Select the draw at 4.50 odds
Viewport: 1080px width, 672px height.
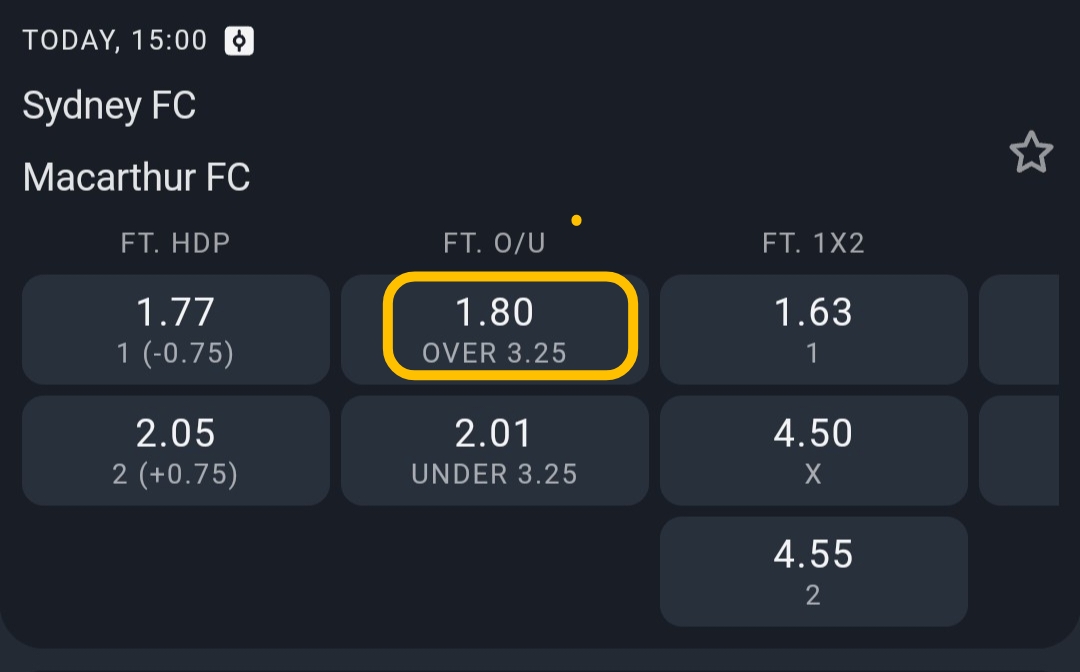click(814, 450)
